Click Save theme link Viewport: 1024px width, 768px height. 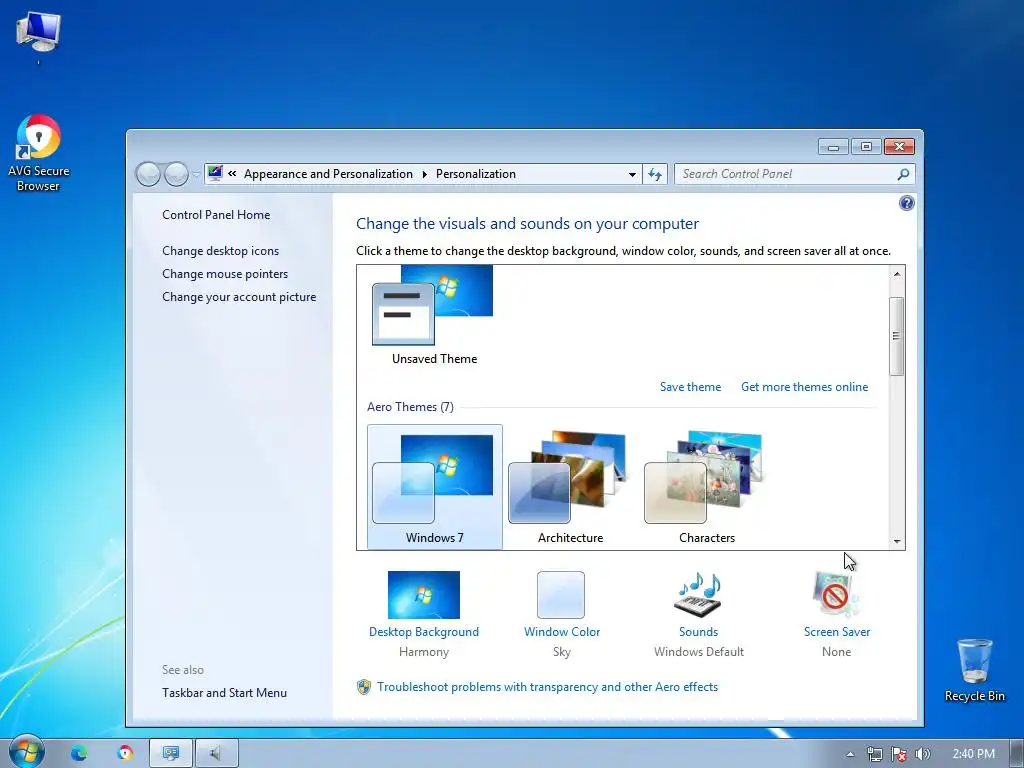(x=690, y=387)
